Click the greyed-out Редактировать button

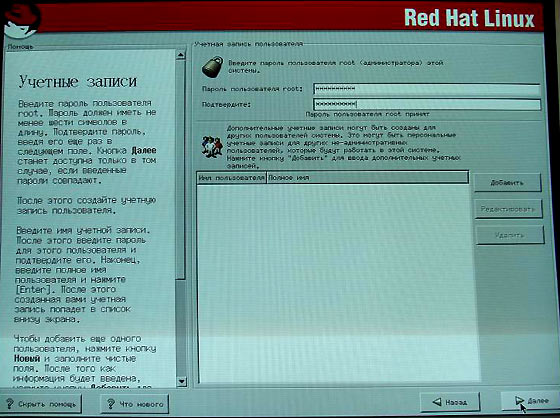(508, 209)
